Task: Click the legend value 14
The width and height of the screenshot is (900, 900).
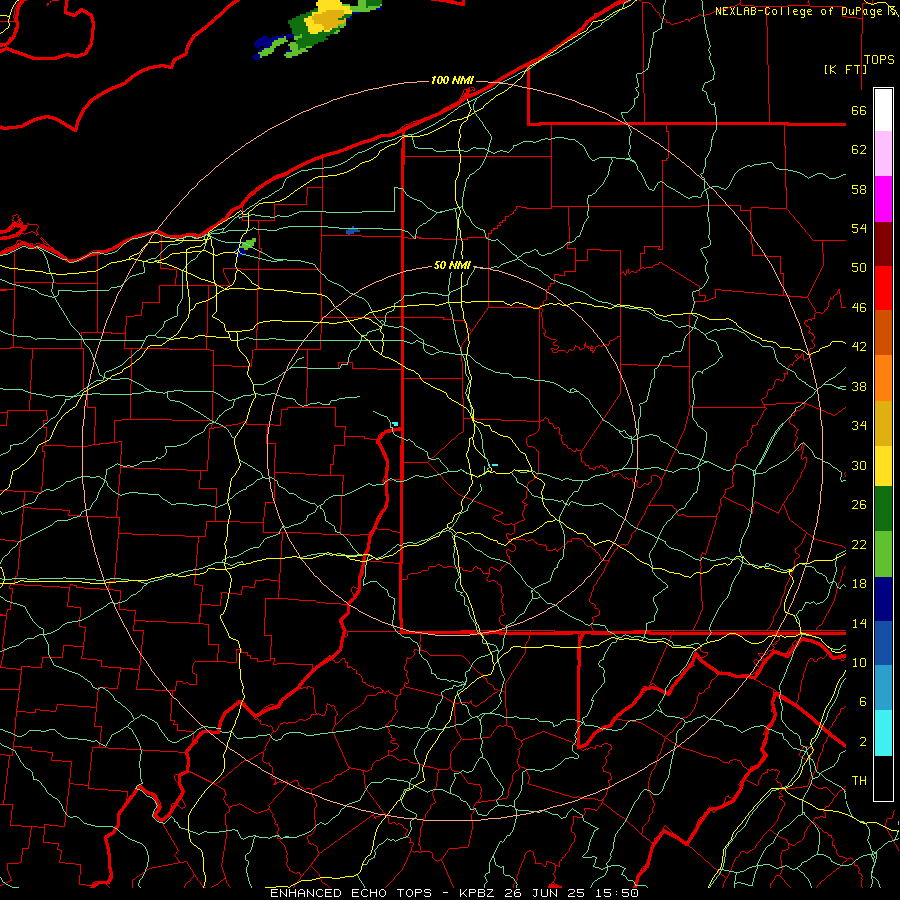Action: [x=859, y=623]
